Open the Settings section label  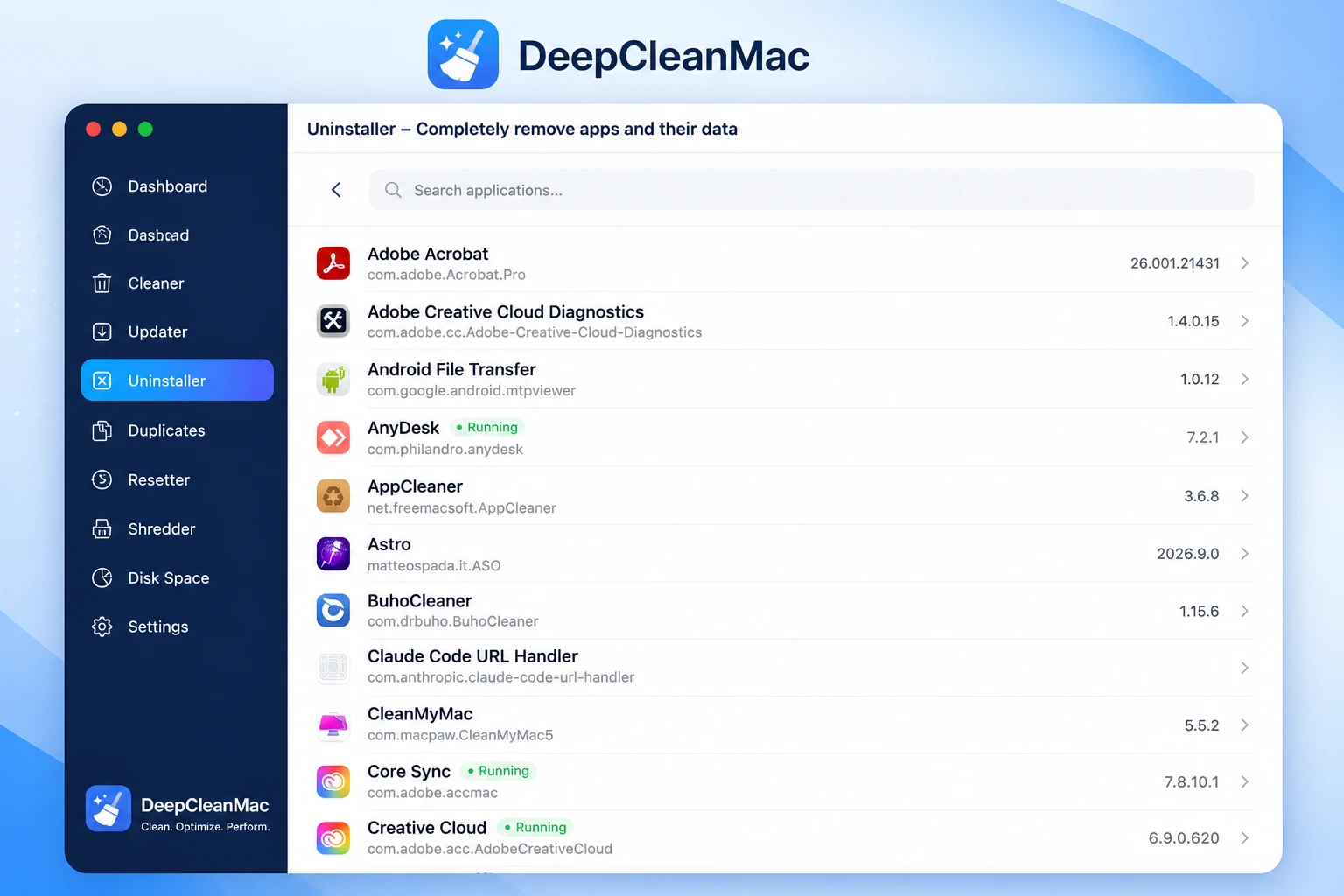(x=158, y=626)
